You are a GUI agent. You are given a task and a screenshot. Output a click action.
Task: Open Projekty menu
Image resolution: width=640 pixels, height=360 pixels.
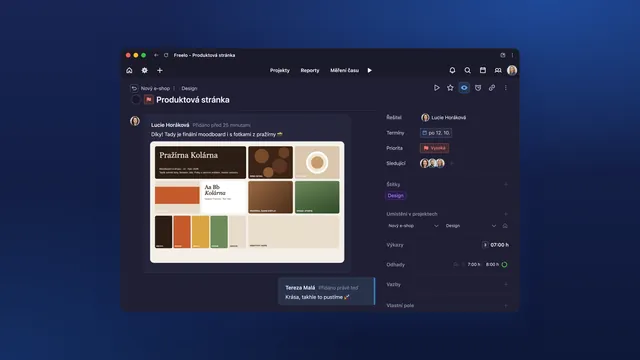[x=280, y=70]
